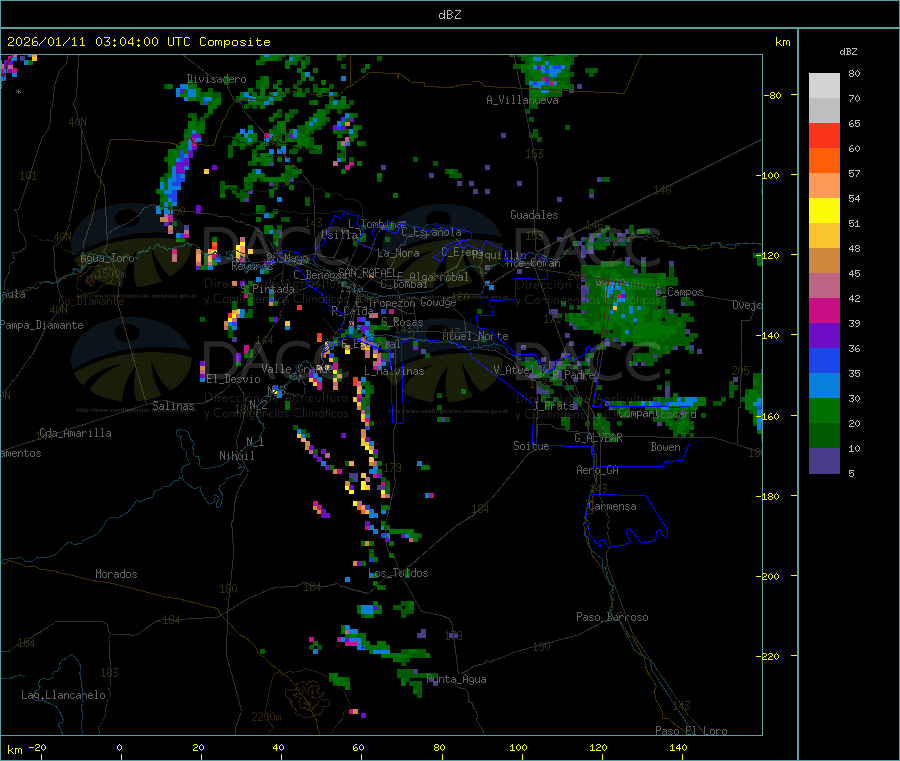The height and width of the screenshot is (761, 900).
Task: Click the Lag.Llancanelo map label
Action: point(63,695)
